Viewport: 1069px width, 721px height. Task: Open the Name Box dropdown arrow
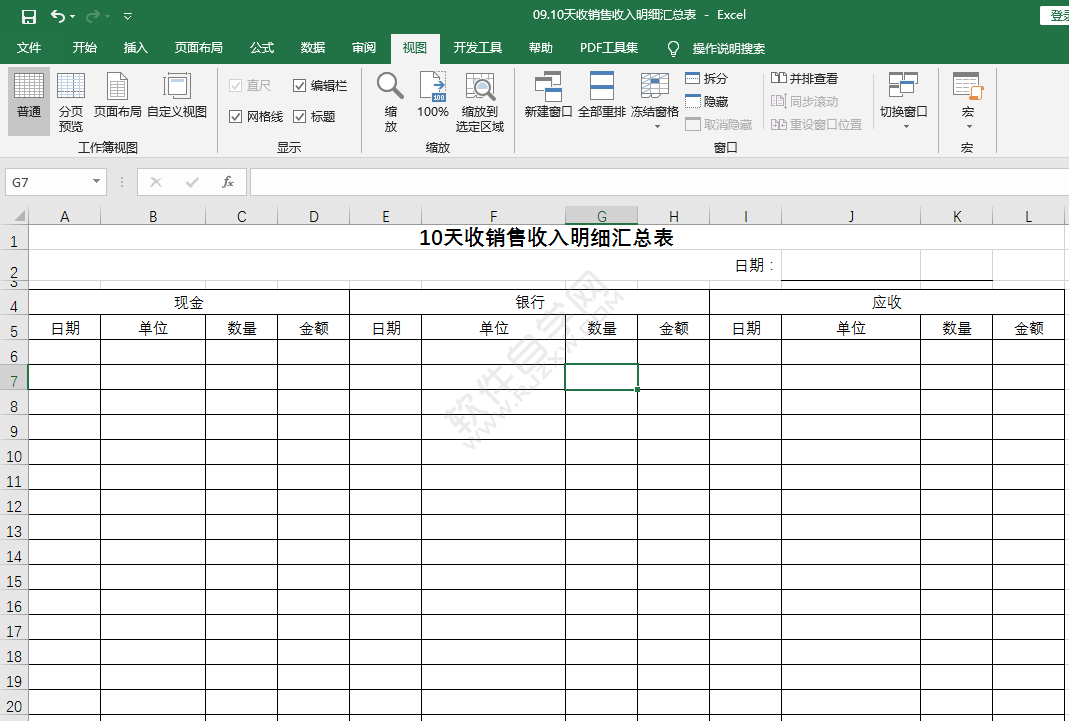pyautogui.click(x=94, y=182)
